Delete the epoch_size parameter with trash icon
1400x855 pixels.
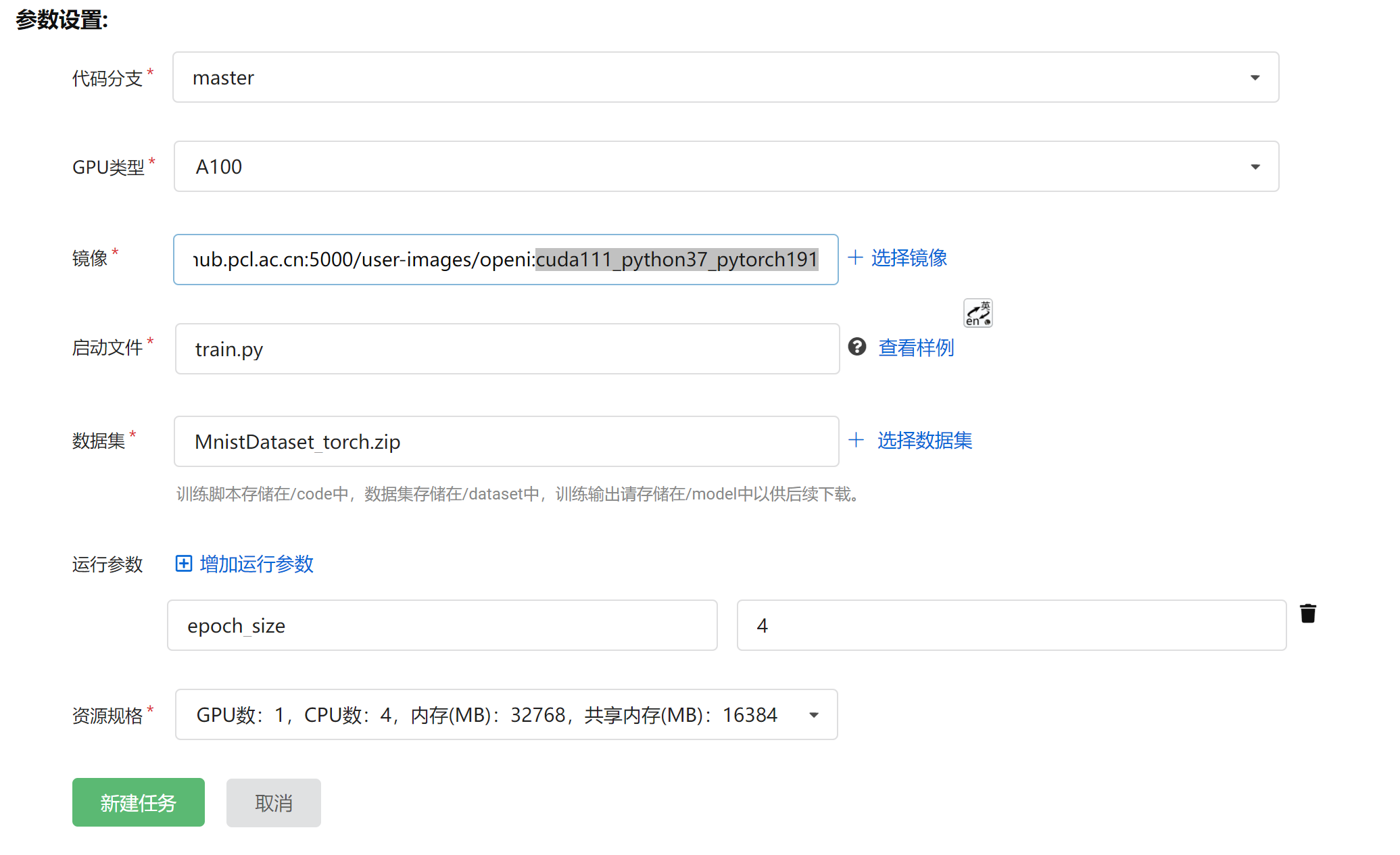pos(1307,613)
